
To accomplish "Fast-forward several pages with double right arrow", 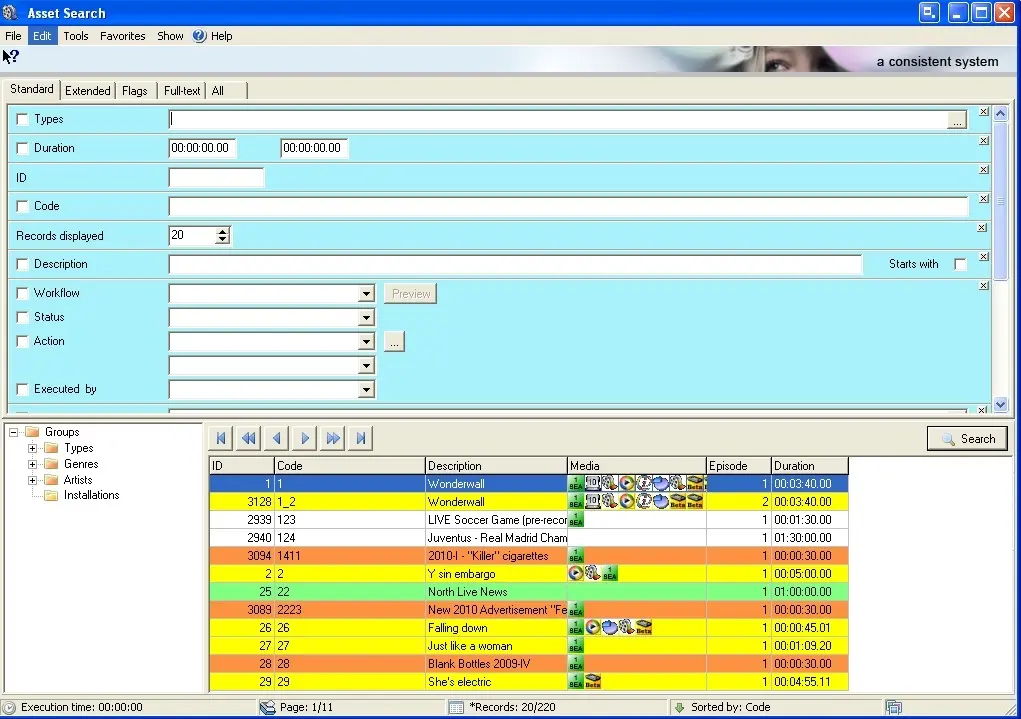I will tap(333, 438).
